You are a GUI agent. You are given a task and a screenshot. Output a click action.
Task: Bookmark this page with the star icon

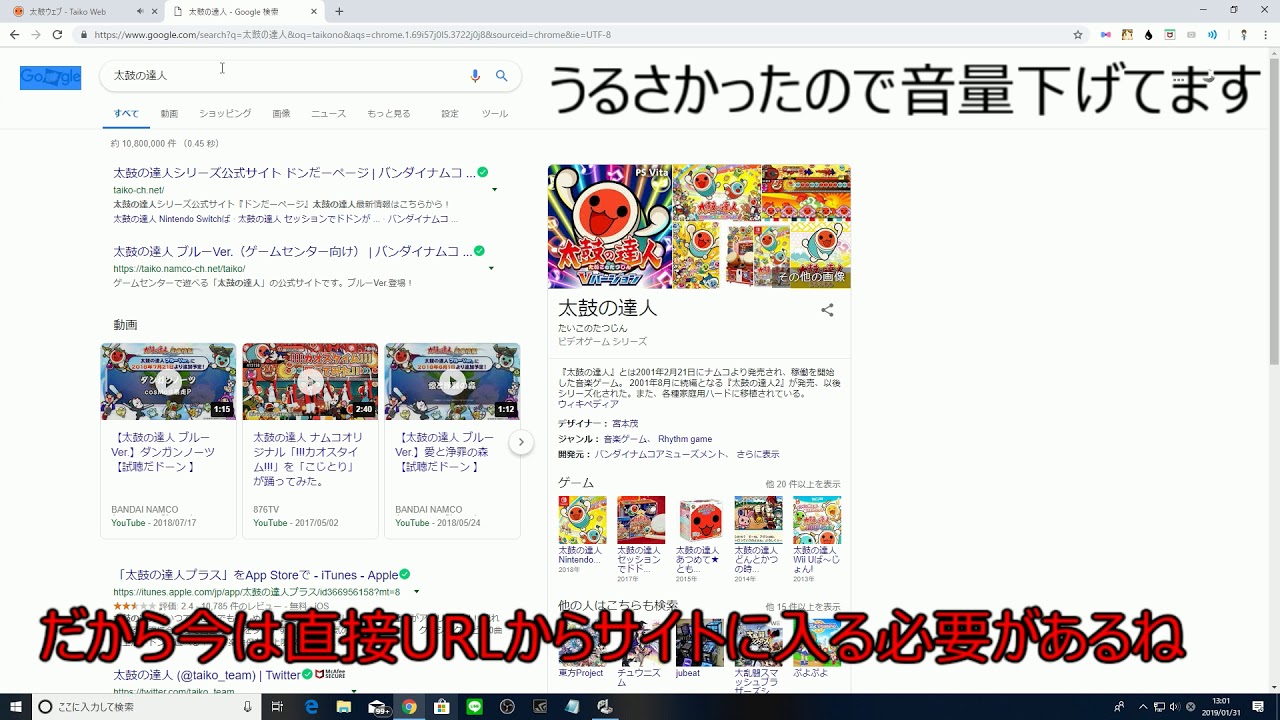1078,35
